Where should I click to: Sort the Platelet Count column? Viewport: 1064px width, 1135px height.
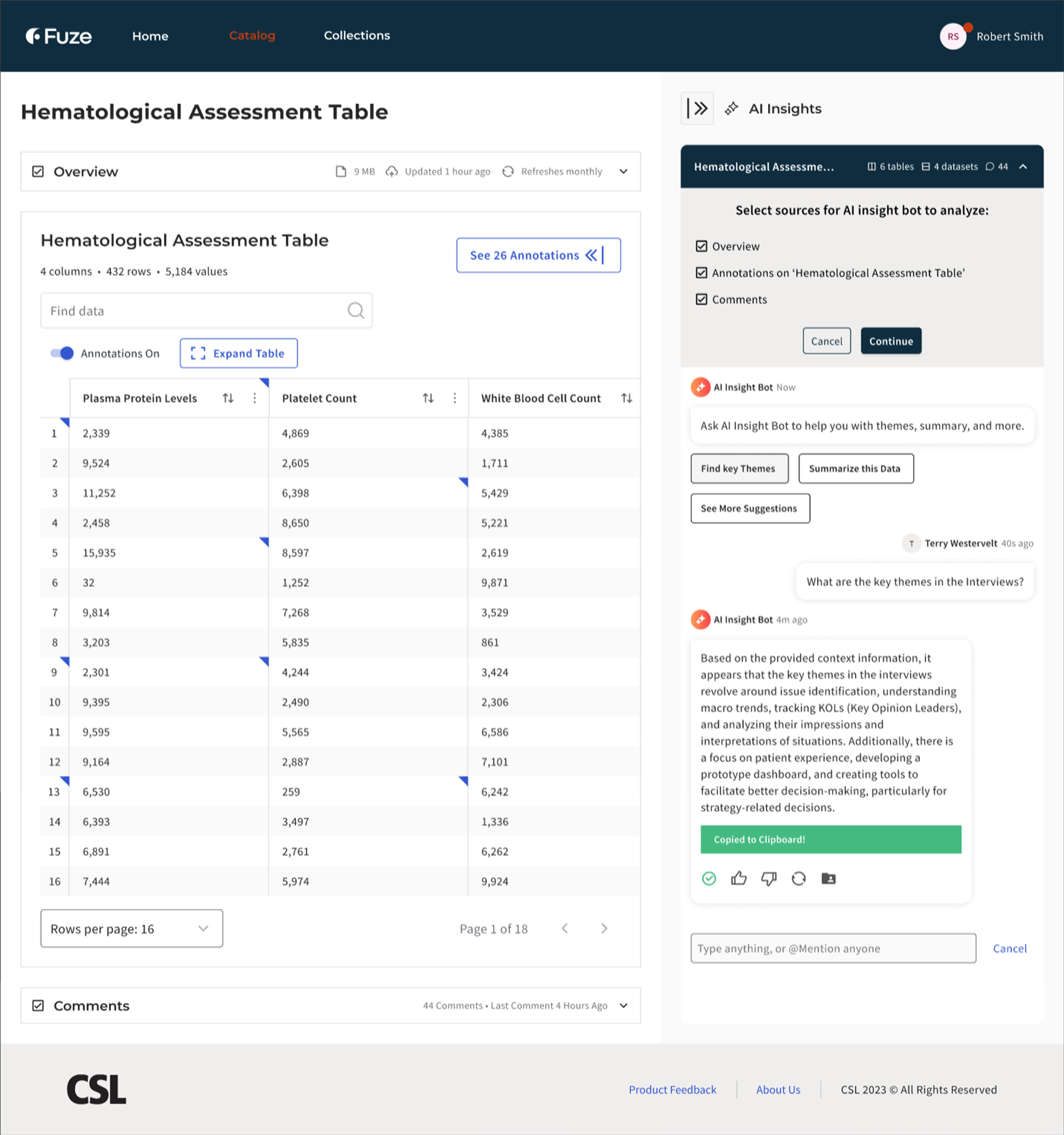click(x=428, y=398)
